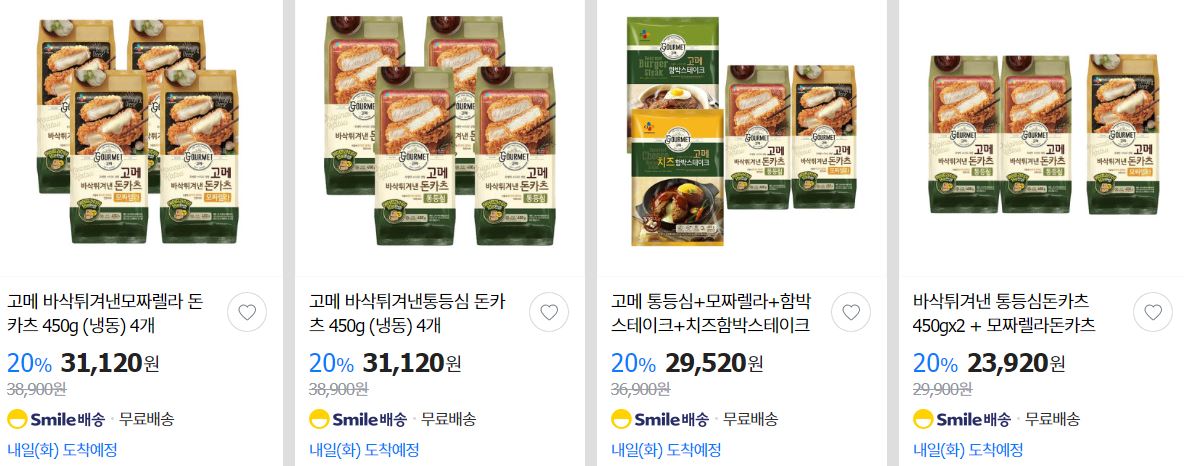Open title 고메 바삭튀겨낸통등심 돈카츠 450g
Viewport: 1184px width, 466px height.
click(407, 313)
